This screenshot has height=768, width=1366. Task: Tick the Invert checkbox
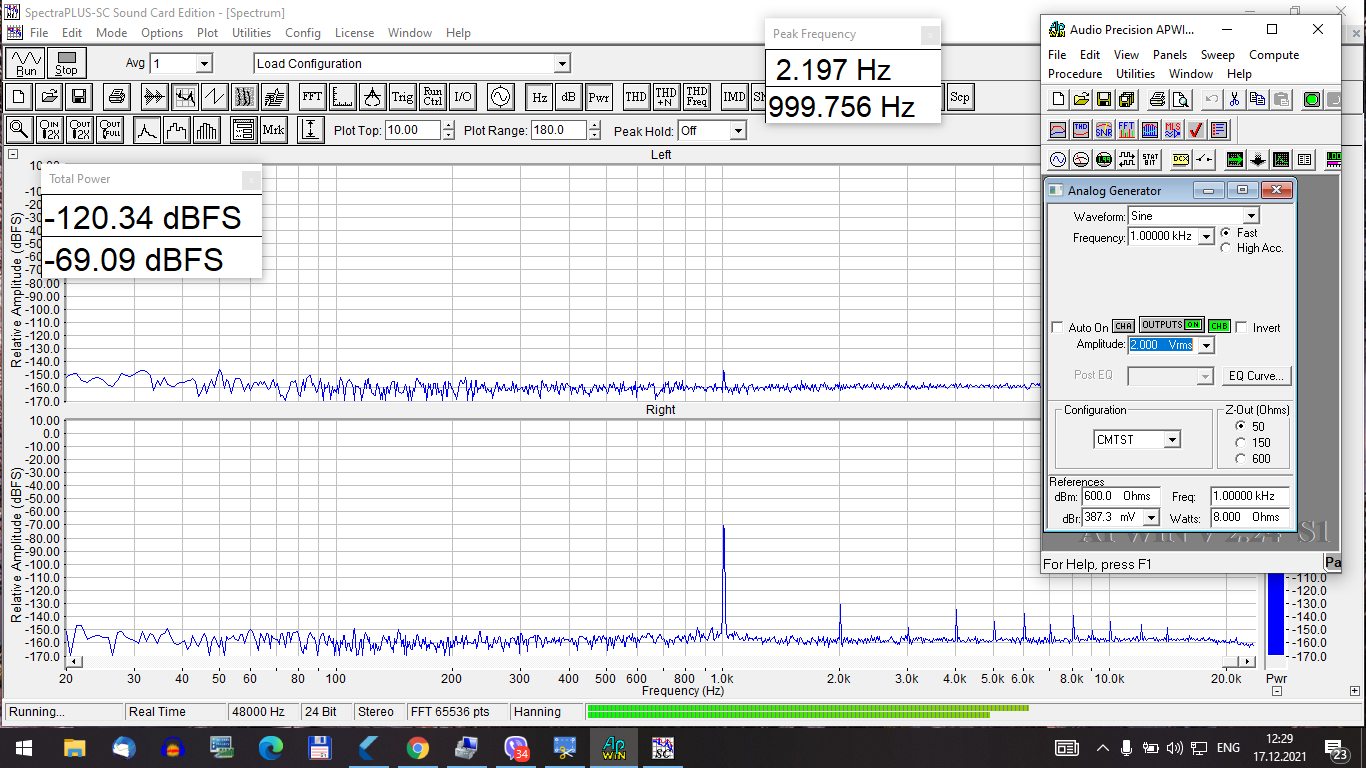1241,328
